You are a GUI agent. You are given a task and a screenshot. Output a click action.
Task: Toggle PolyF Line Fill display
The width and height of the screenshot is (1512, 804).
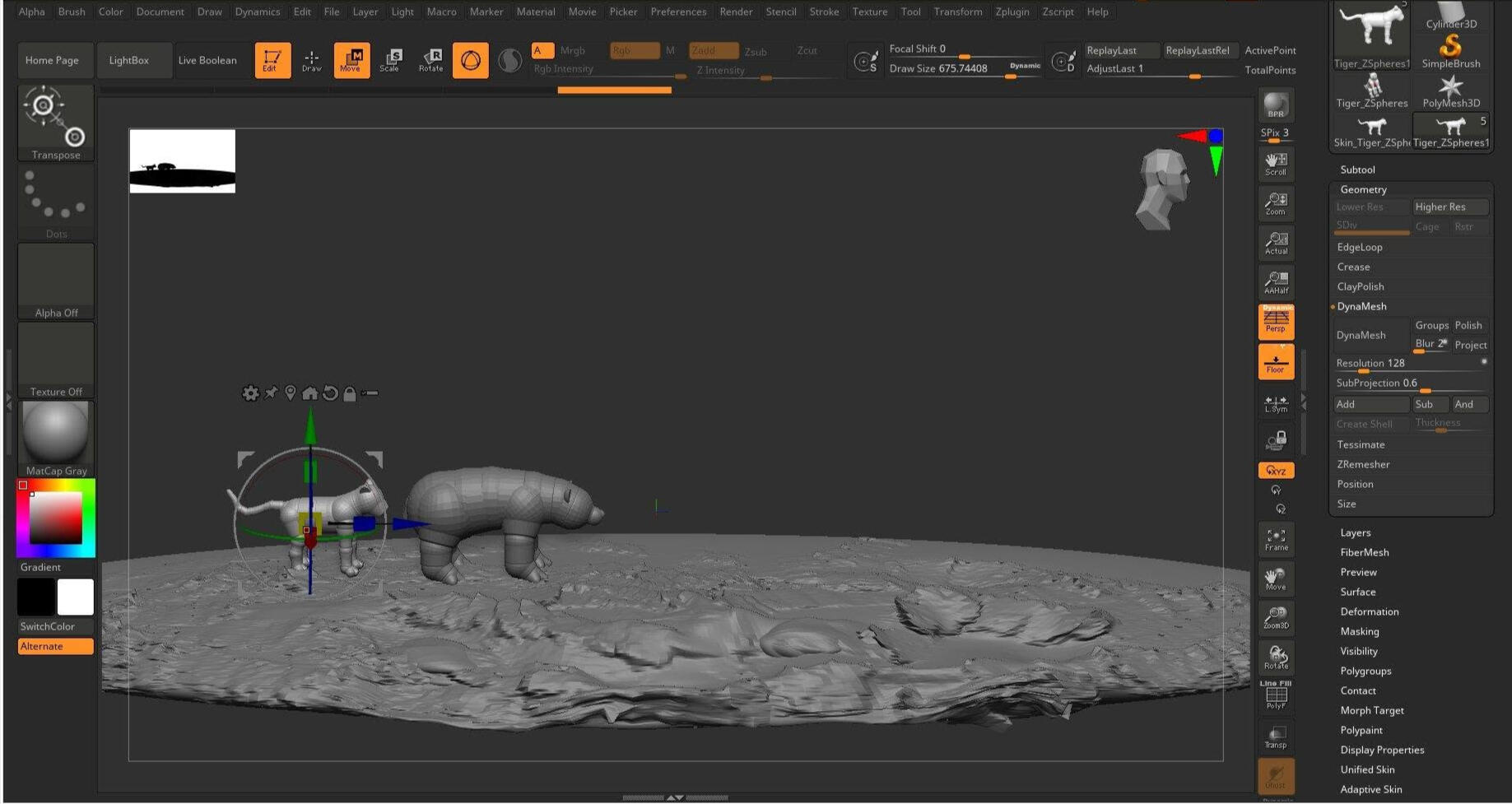click(1276, 696)
